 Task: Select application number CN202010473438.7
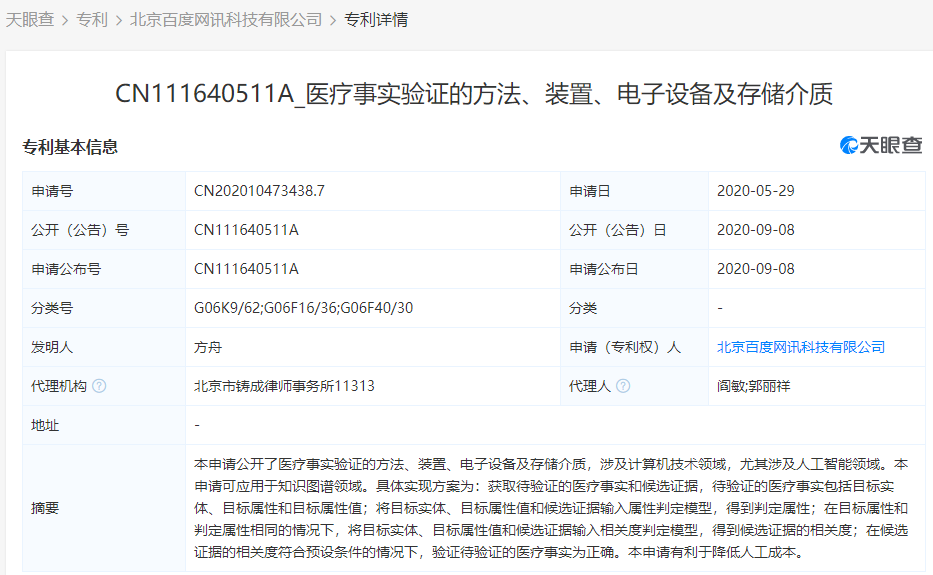coord(259,191)
